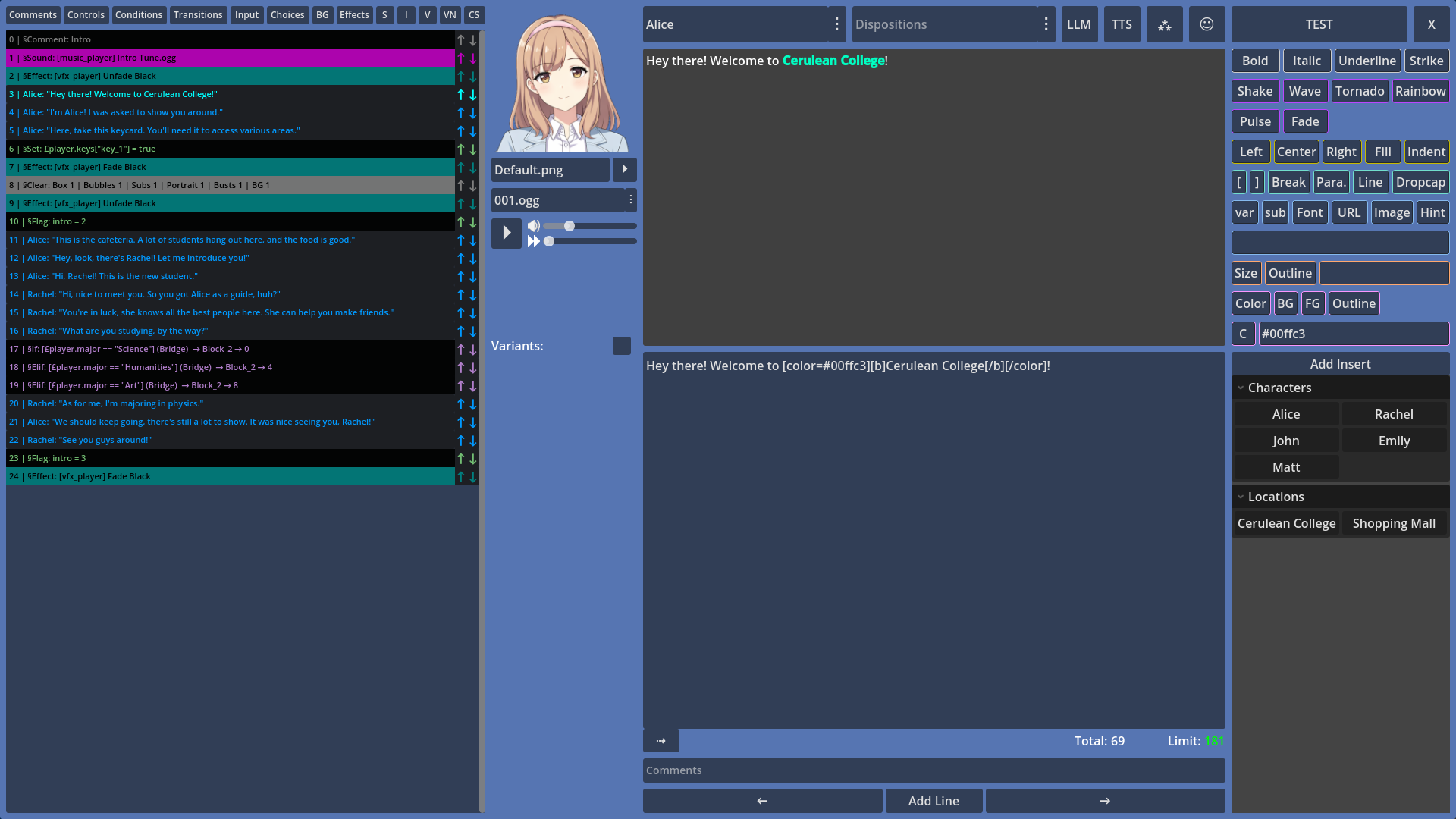This screenshot has width=1456, height=819.
Task: Open the Alice character options menu
Action: click(836, 24)
